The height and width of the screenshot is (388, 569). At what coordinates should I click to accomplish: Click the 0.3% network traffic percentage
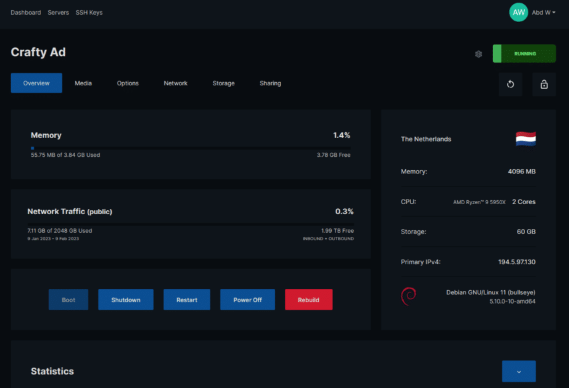pyautogui.click(x=344, y=211)
